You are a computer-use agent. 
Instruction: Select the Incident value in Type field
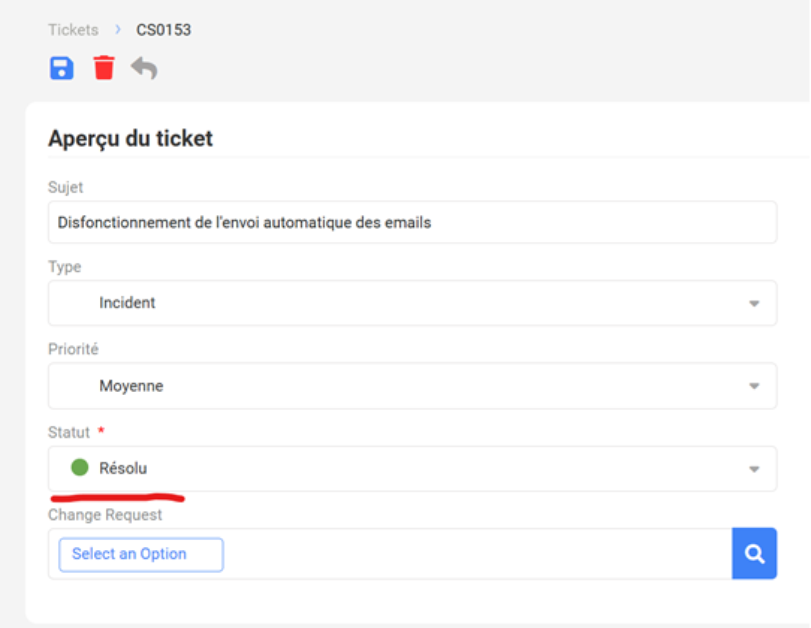click(127, 302)
